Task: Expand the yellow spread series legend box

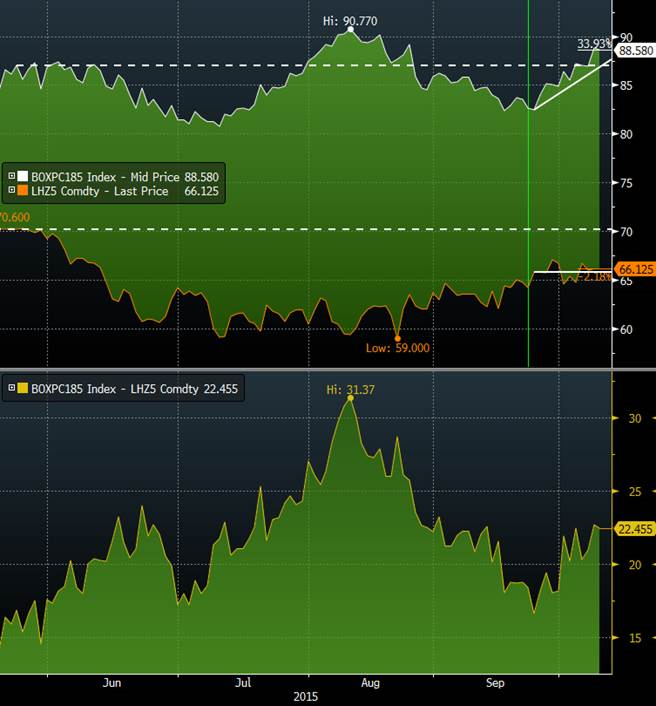Action: 11,388
